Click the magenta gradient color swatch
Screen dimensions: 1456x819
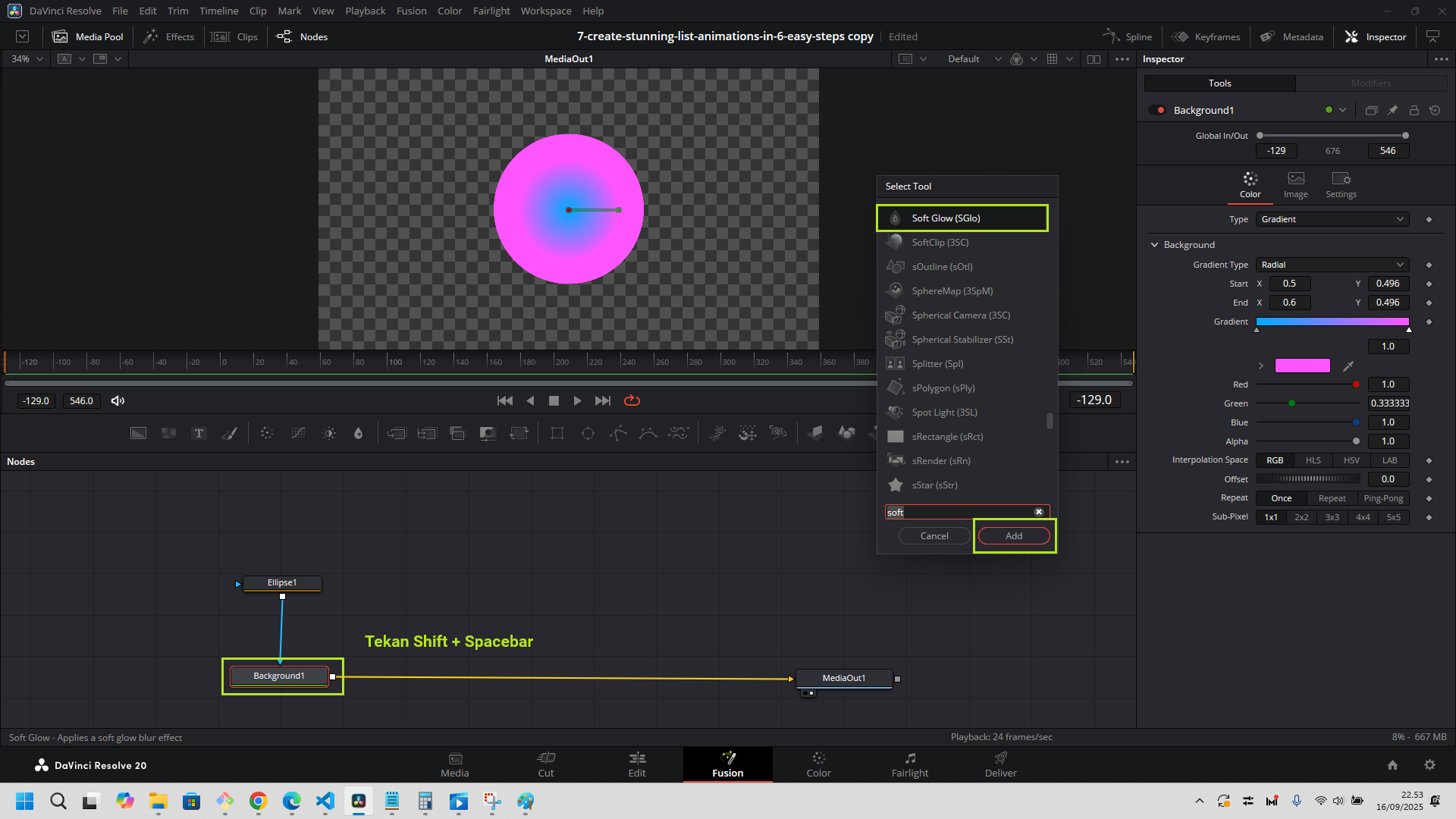(x=1302, y=366)
